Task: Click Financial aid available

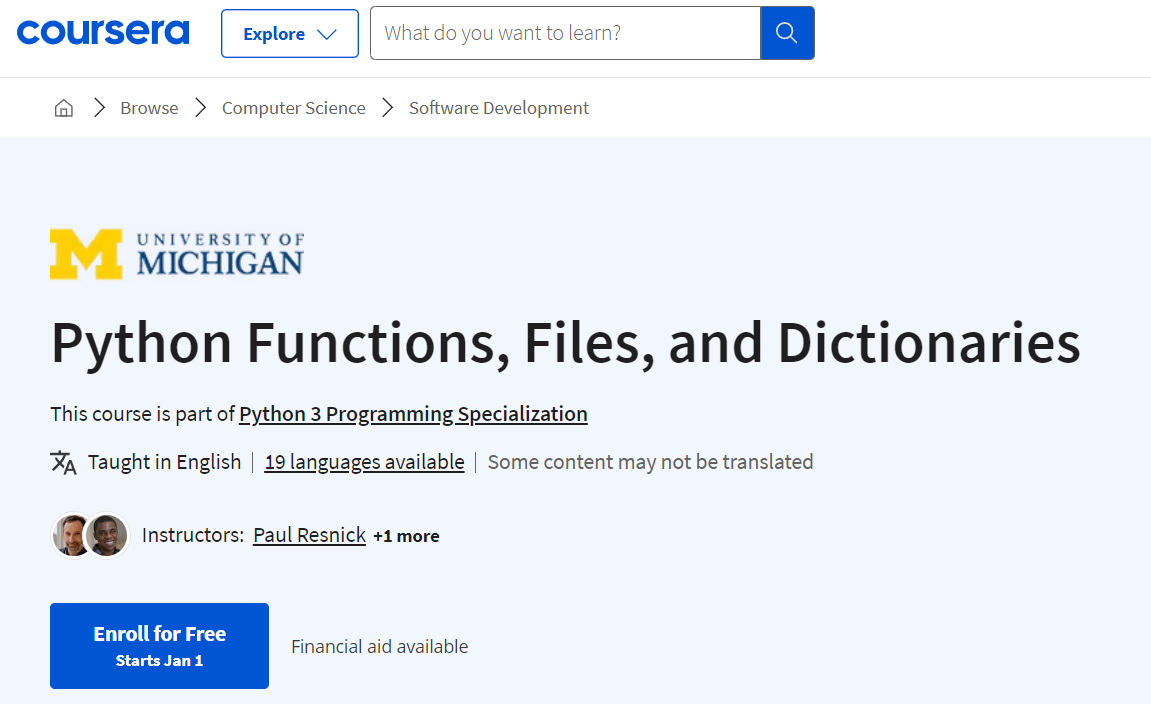Action: coord(379,646)
